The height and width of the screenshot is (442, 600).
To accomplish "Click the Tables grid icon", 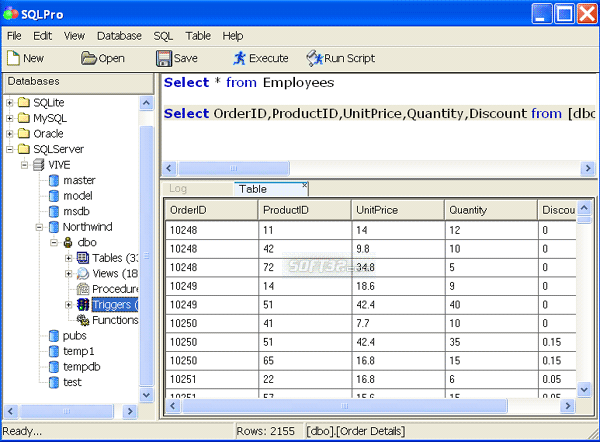I will pyautogui.click(x=83, y=258).
